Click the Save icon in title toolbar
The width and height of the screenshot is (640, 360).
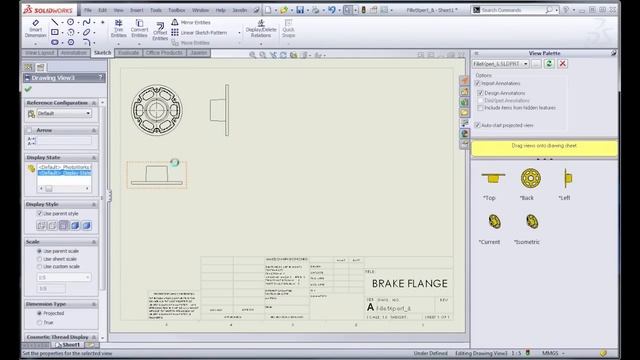(x=300, y=10)
